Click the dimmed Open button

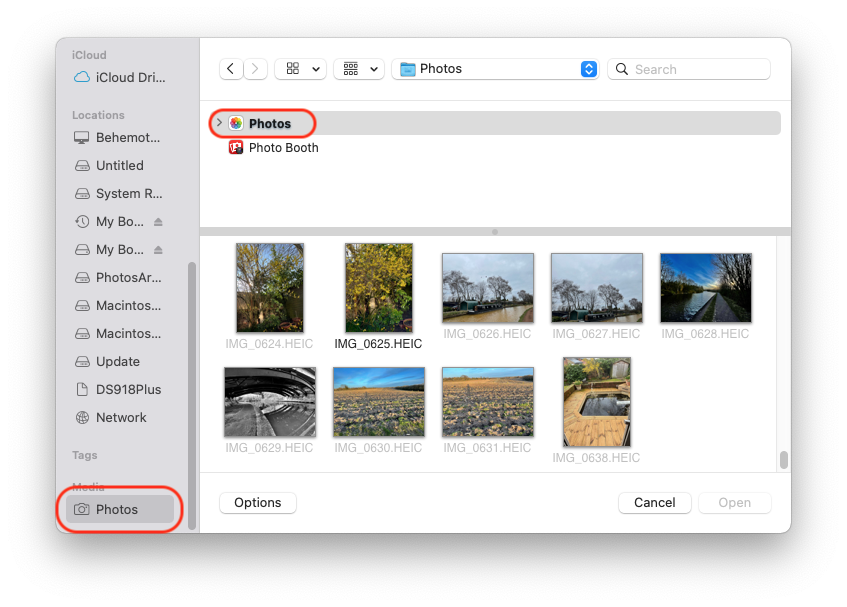pos(735,503)
